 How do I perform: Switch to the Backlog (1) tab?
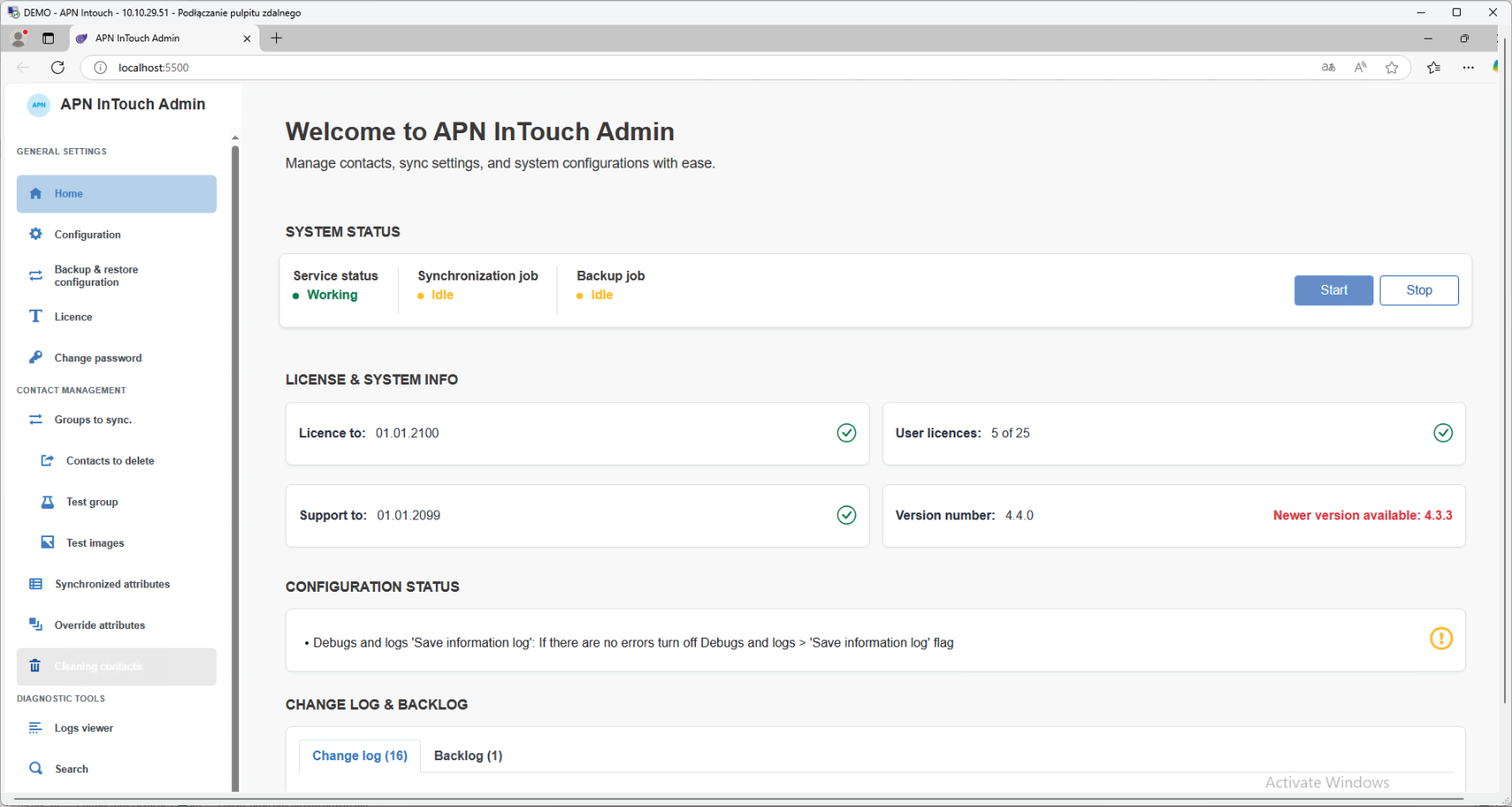[468, 756]
